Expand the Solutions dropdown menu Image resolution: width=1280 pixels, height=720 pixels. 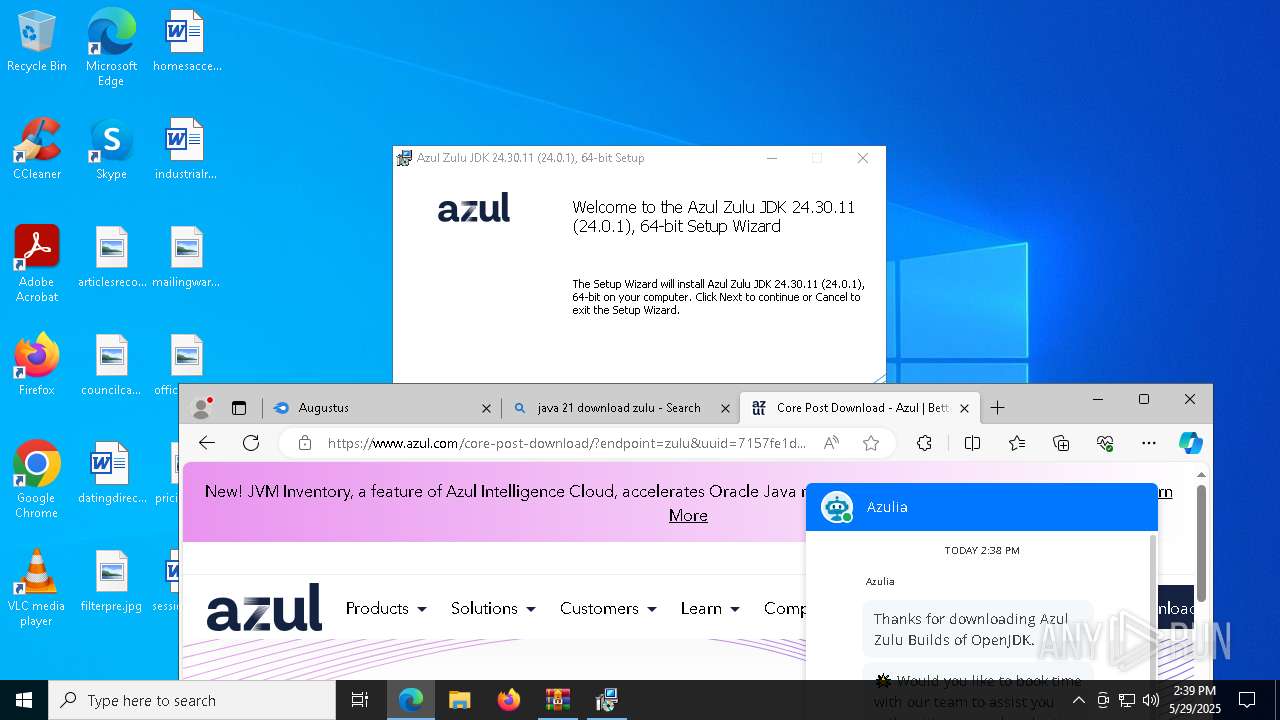point(493,608)
